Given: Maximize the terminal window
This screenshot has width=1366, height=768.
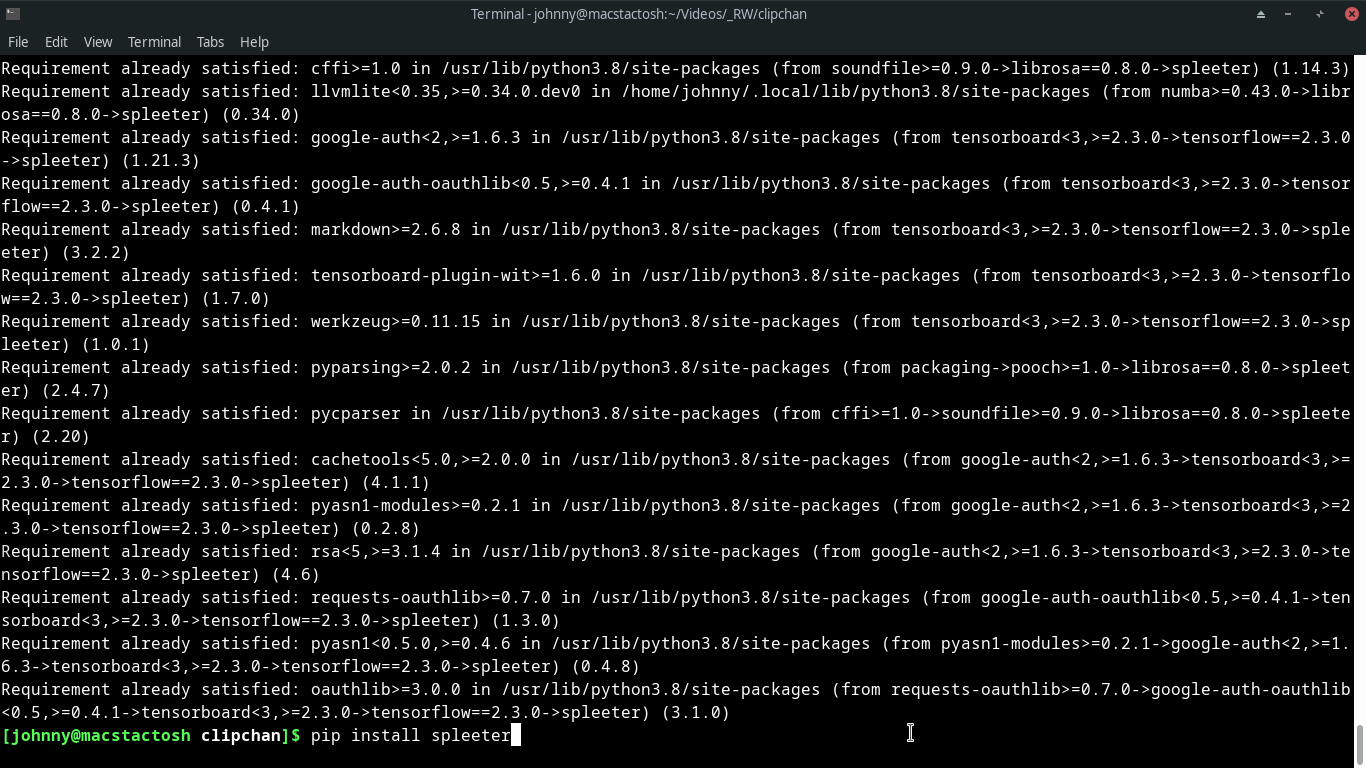Looking at the screenshot, I should [1320, 14].
